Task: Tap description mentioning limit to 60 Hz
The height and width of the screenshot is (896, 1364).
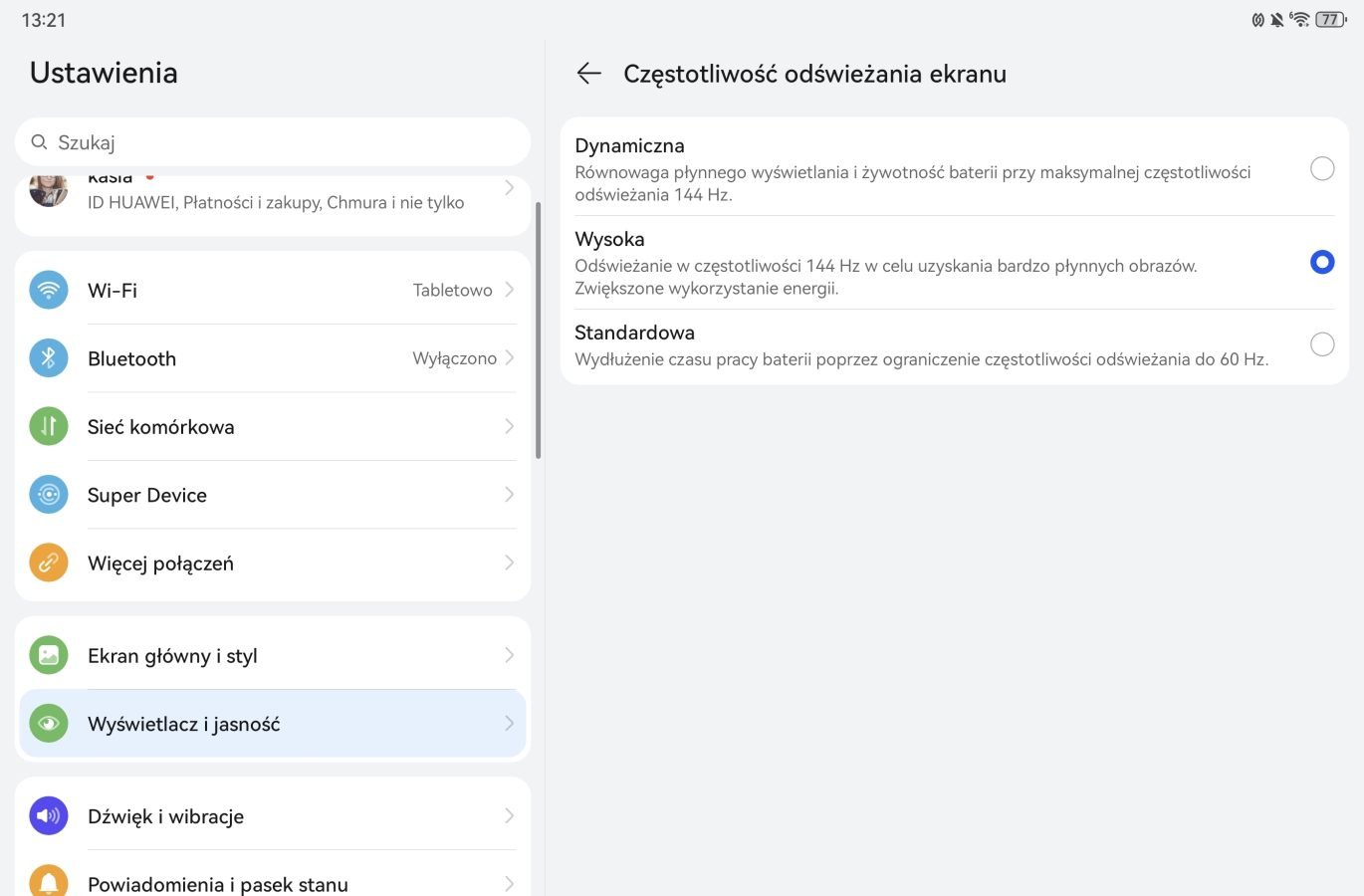Action: click(922, 359)
